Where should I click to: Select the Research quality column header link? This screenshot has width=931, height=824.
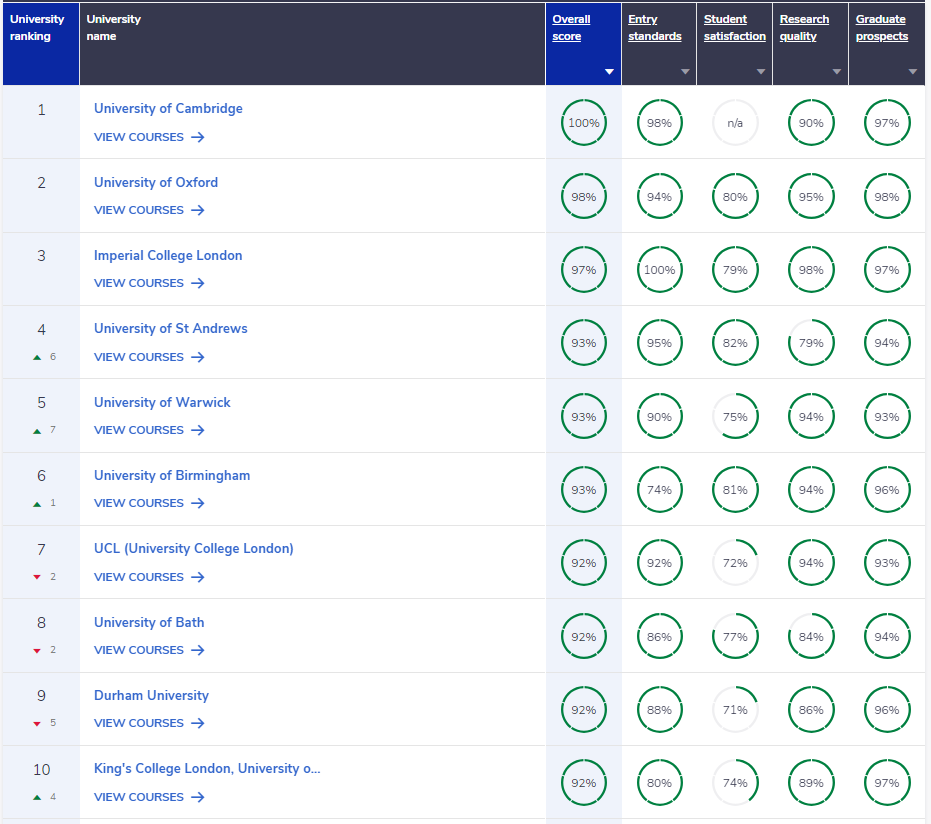tap(804, 28)
